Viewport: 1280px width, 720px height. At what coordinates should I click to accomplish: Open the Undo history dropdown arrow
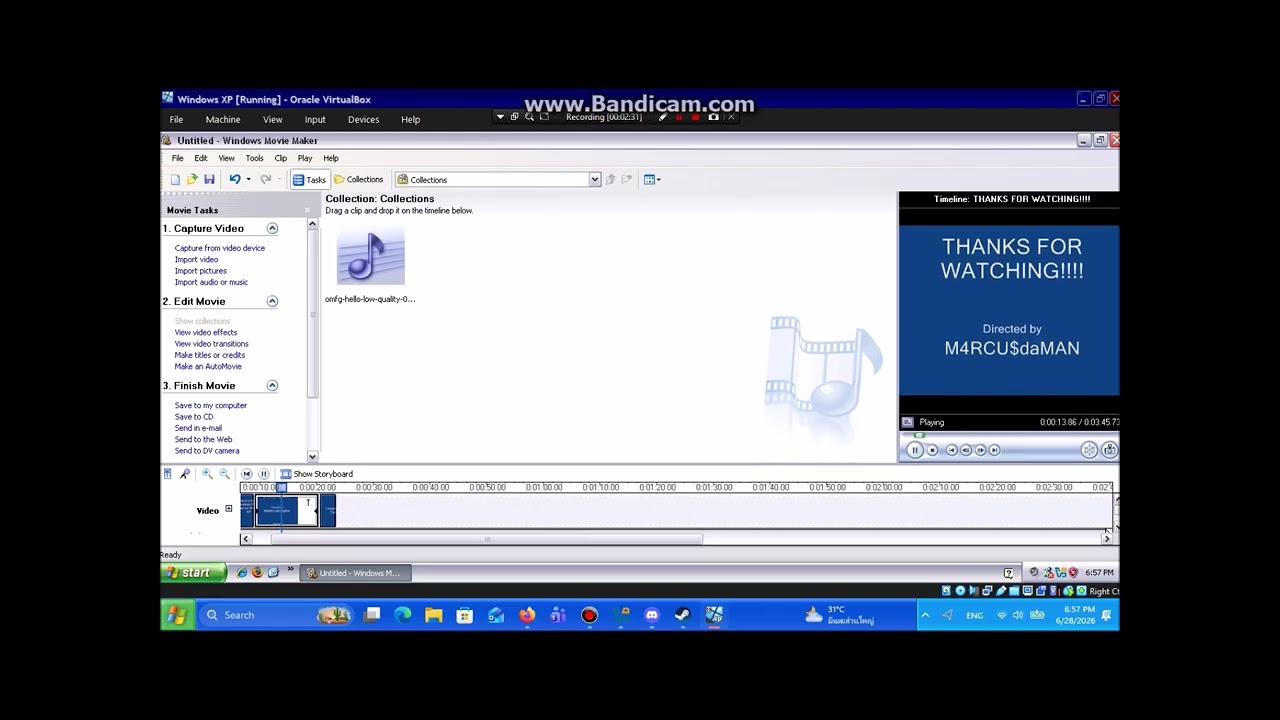coord(248,180)
